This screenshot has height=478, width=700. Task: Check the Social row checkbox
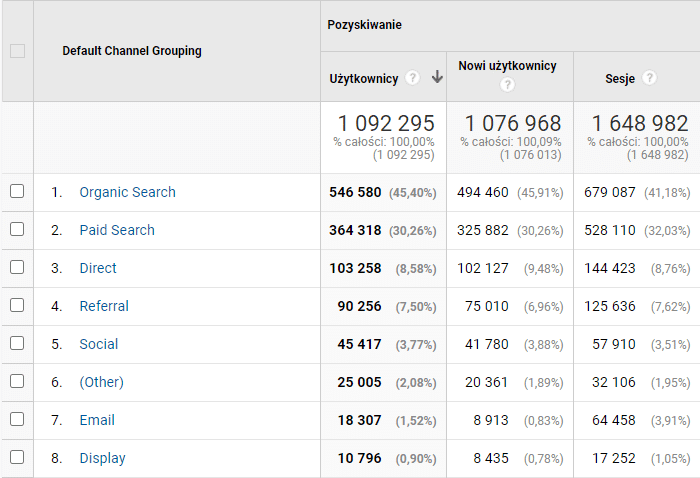click(17, 343)
